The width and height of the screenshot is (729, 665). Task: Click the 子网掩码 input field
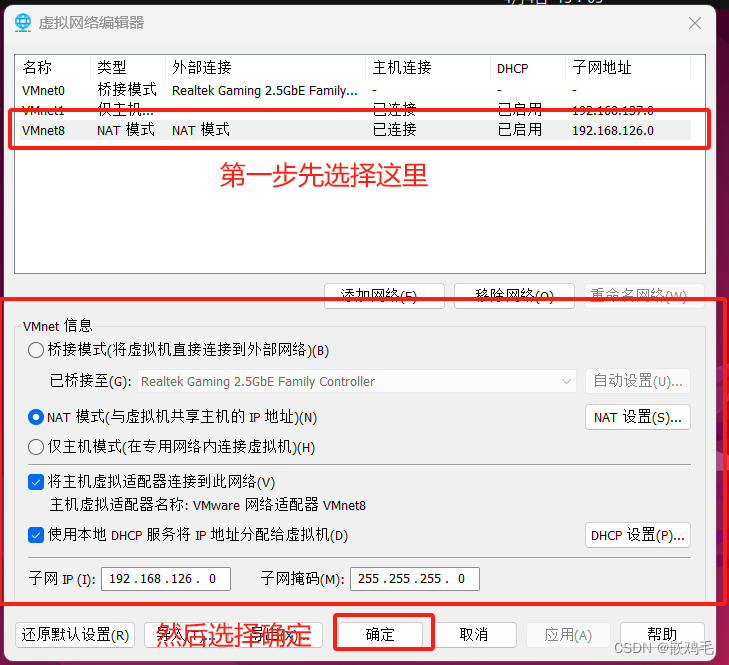click(x=415, y=579)
